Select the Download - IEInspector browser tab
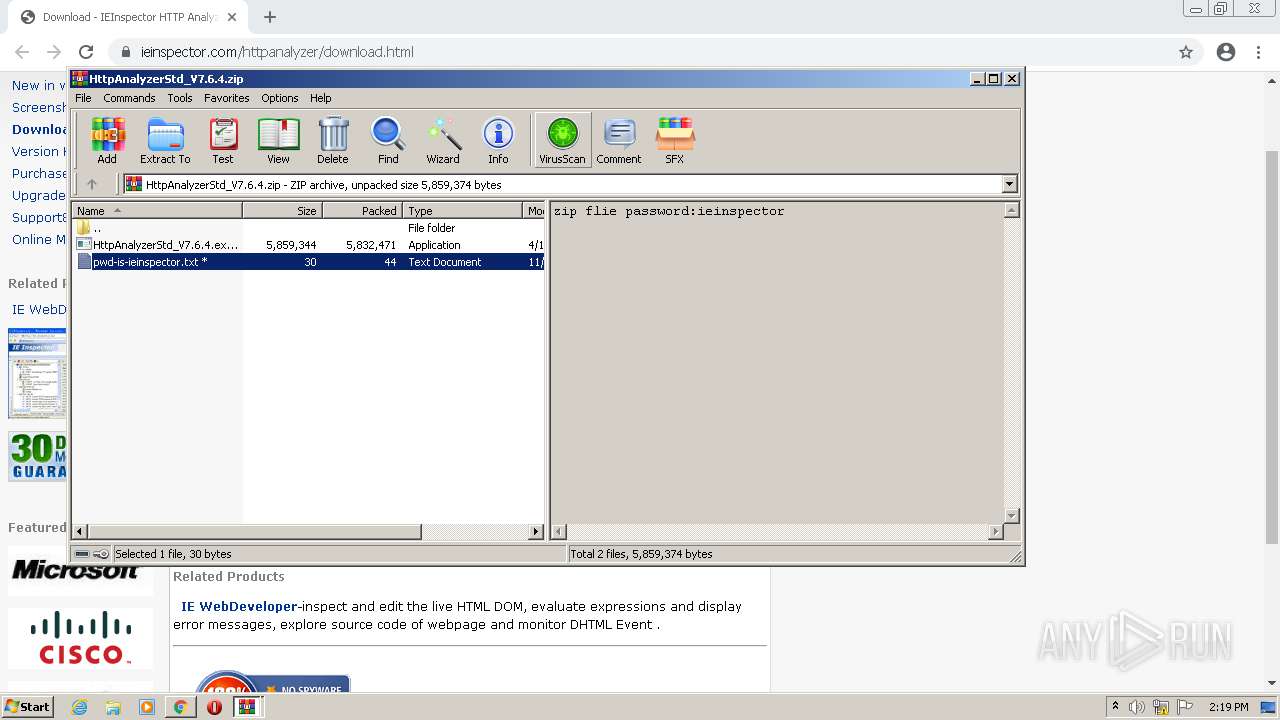 coord(128,17)
